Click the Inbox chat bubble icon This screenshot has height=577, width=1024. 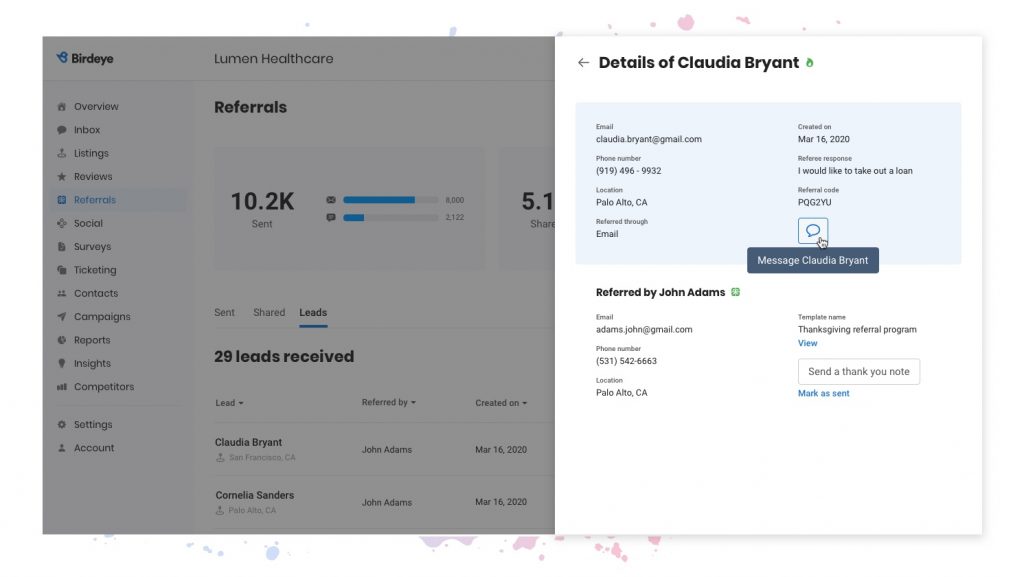[61, 130]
